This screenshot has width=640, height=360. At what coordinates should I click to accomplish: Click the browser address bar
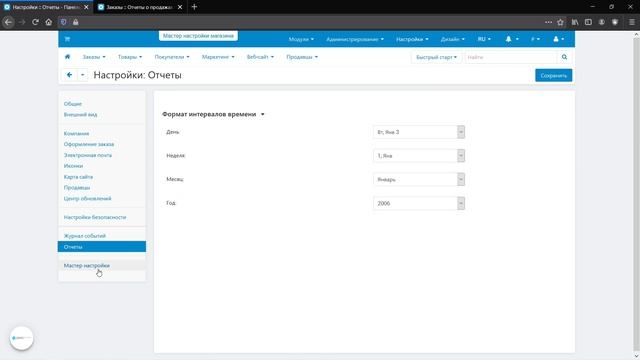point(310,22)
